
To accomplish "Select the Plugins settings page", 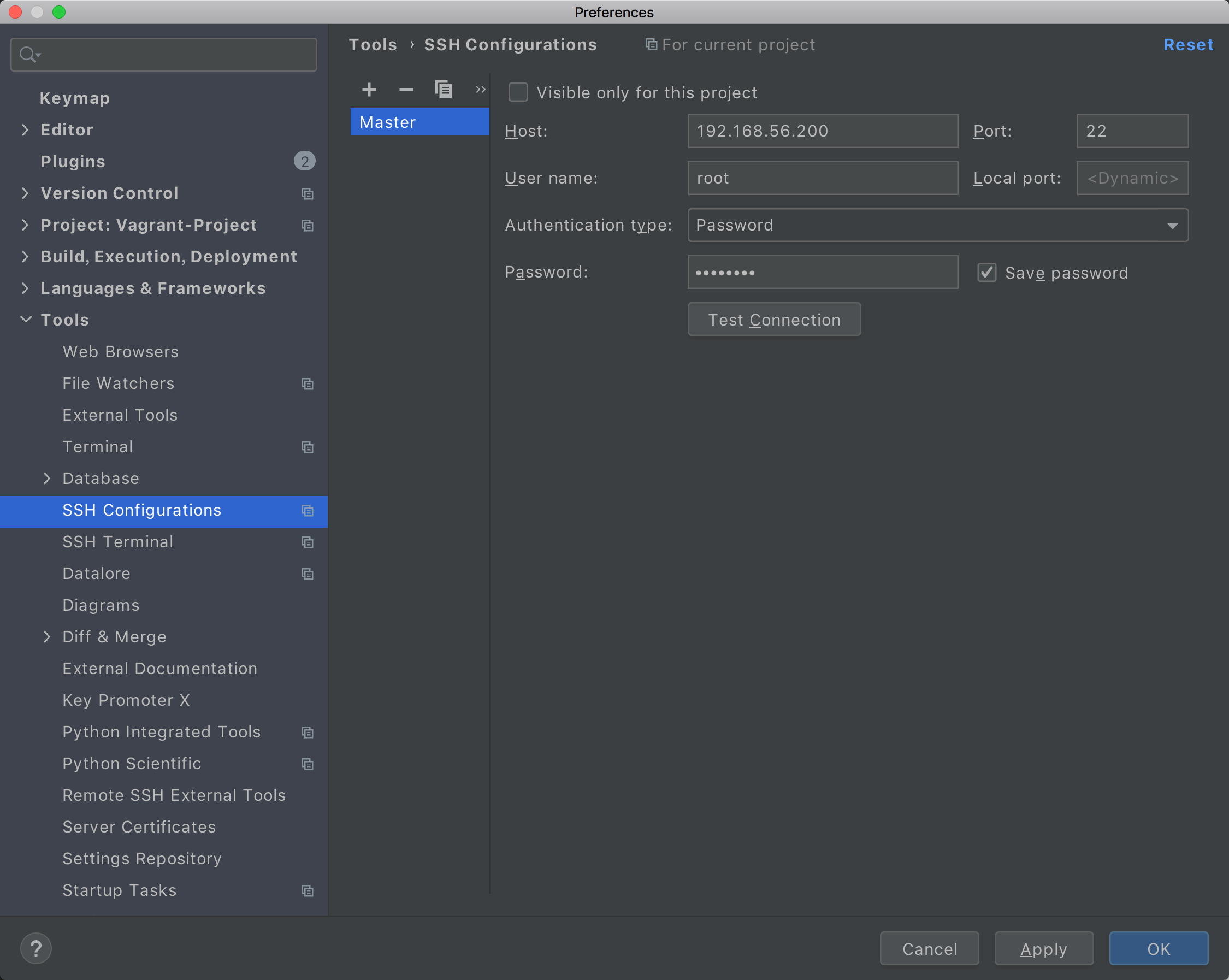I will pyautogui.click(x=73, y=161).
